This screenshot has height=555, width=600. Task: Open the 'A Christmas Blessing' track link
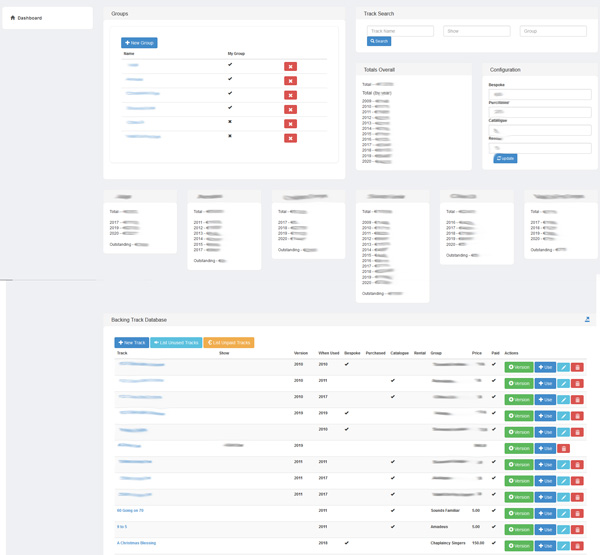[136, 543]
